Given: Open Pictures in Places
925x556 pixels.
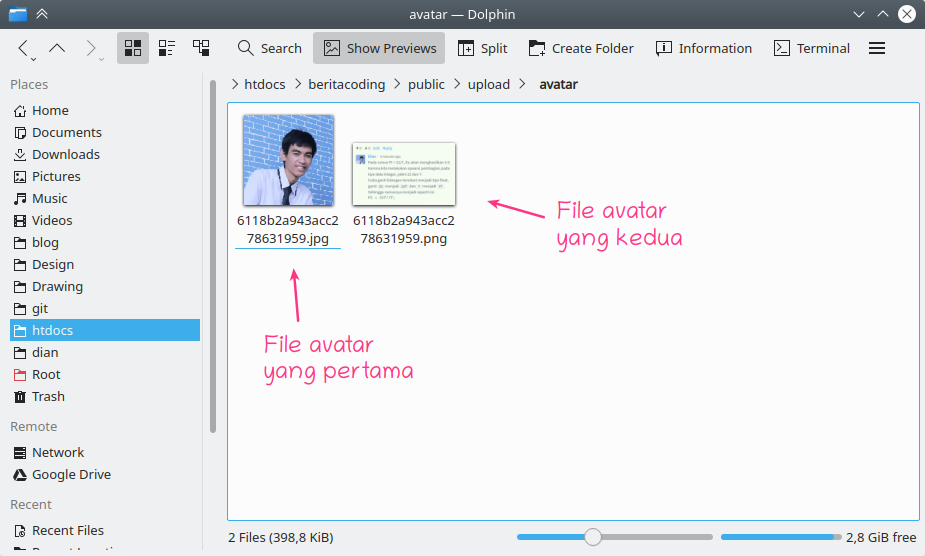Looking at the screenshot, I should 105,176.
